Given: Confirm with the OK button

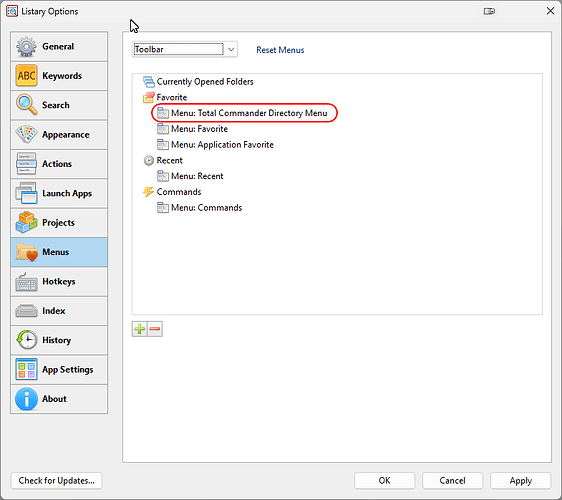Looking at the screenshot, I should pyautogui.click(x=385, y=481).
